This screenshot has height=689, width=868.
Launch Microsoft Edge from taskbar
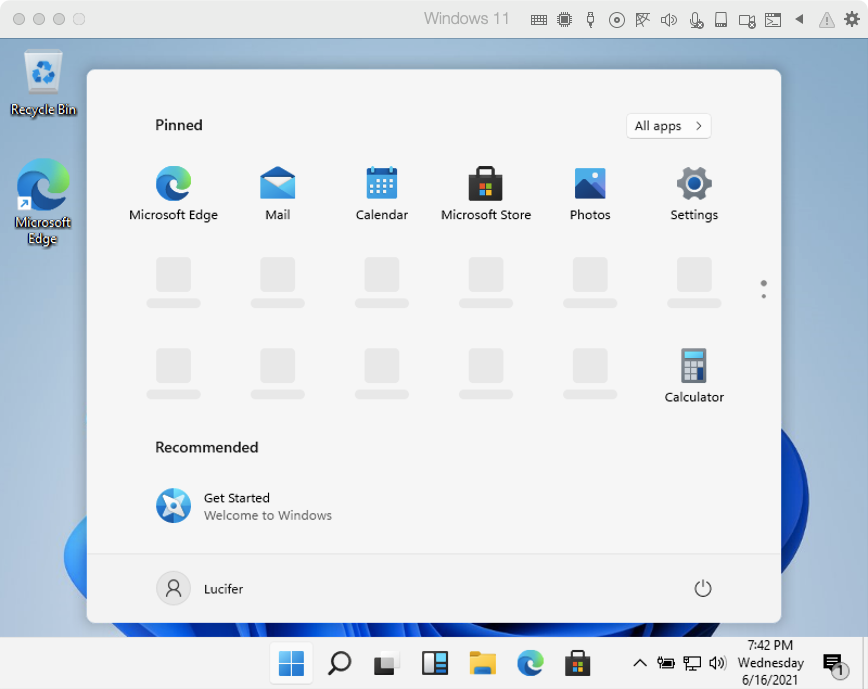point(530,663)
